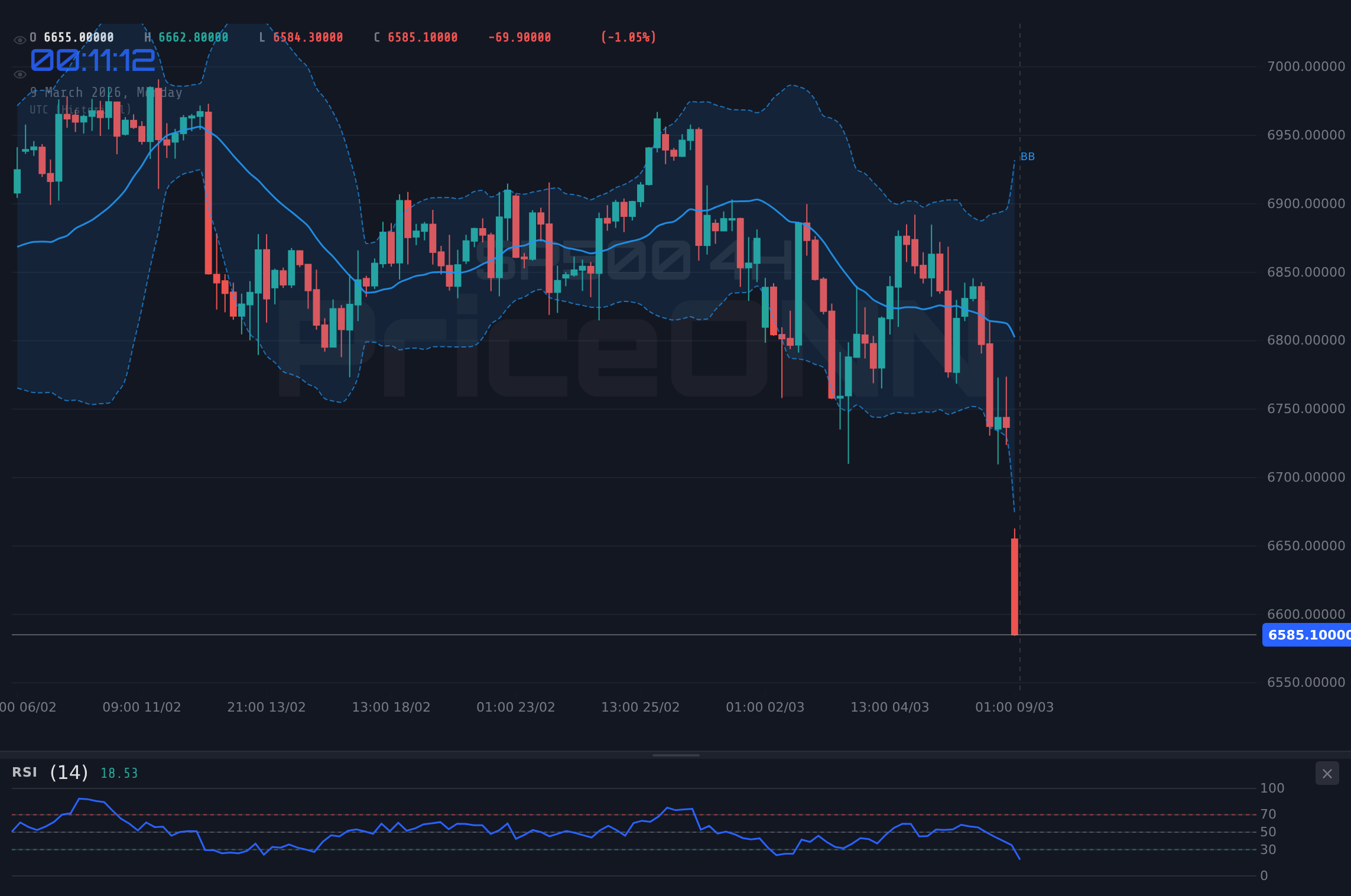Click the 00:11:12 countdown timer
This screenshot has height=896, width=1351.
(x=93, y=60)
